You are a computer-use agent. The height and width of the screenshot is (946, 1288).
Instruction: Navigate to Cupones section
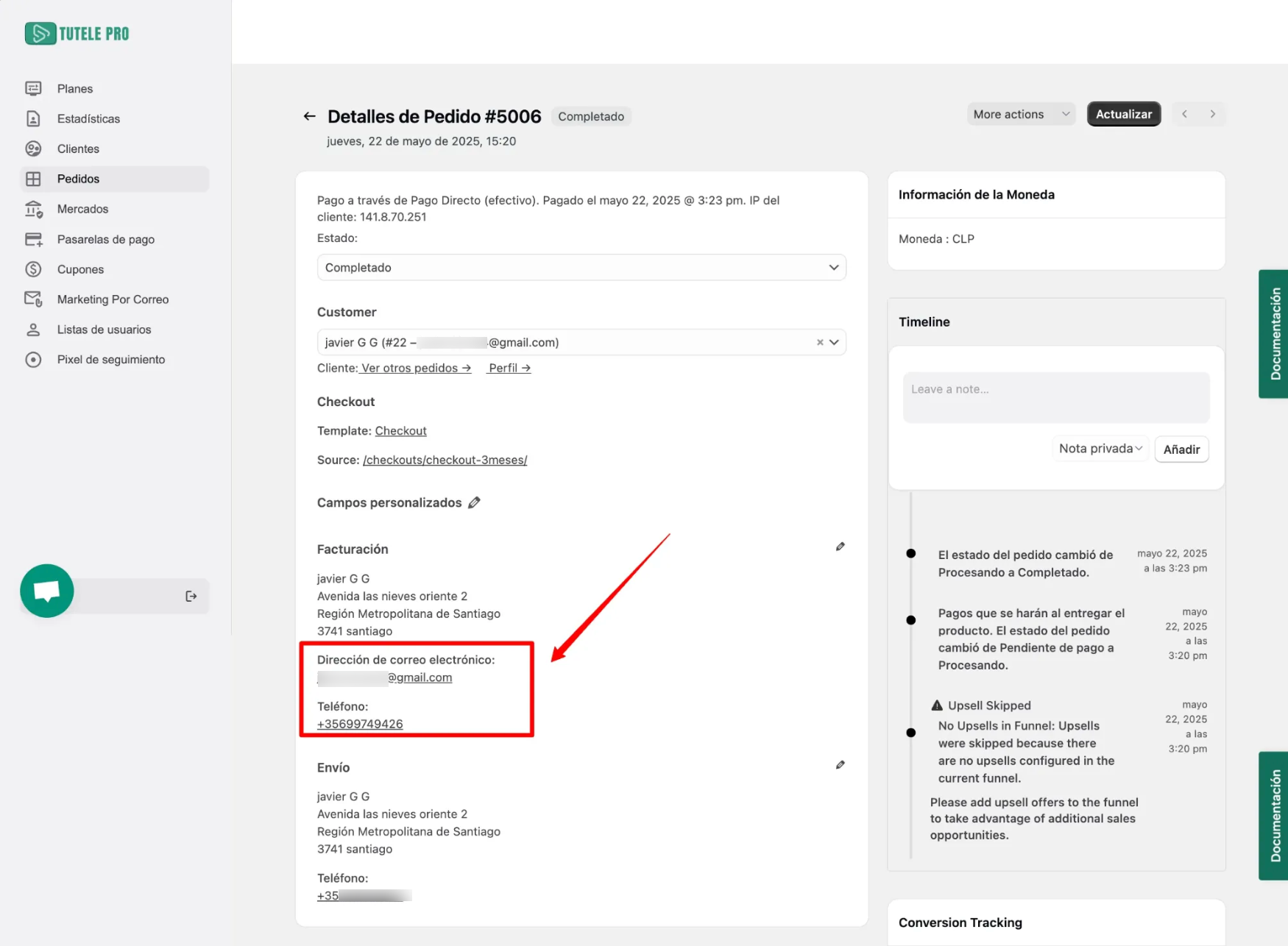click(80, 269)
